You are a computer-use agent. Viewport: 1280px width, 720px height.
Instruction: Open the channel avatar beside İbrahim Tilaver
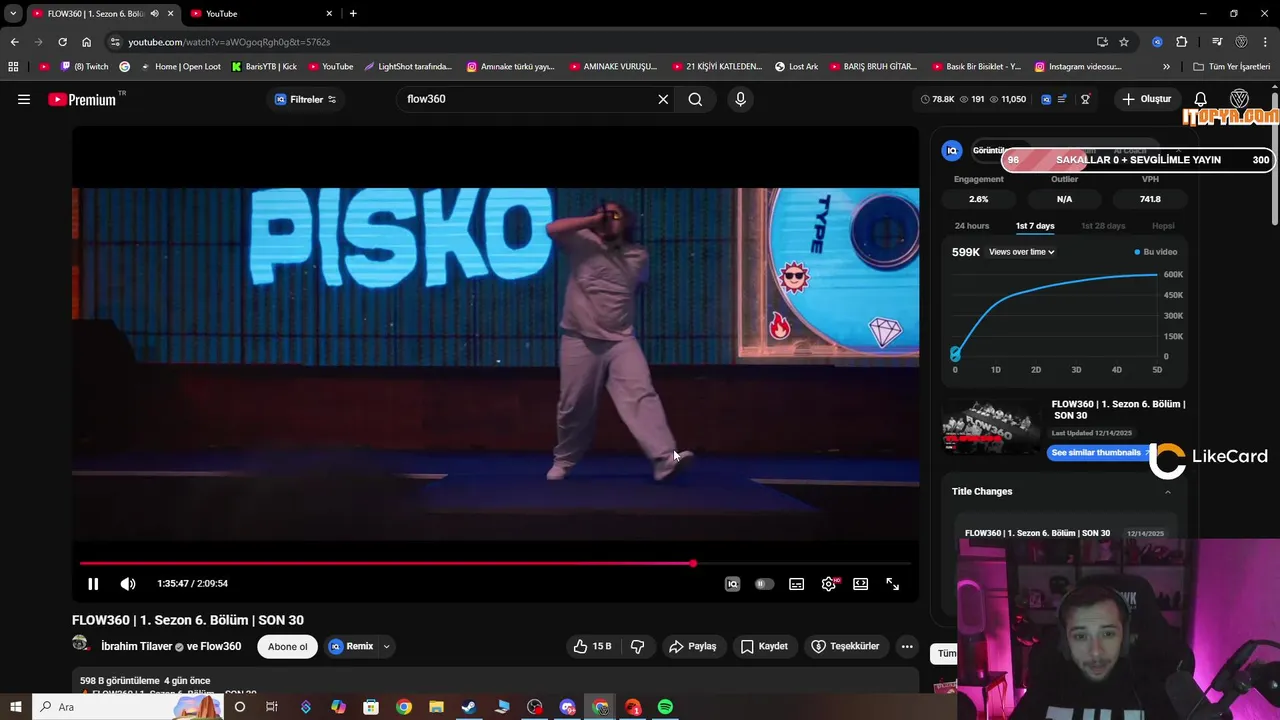click(81, 645)
